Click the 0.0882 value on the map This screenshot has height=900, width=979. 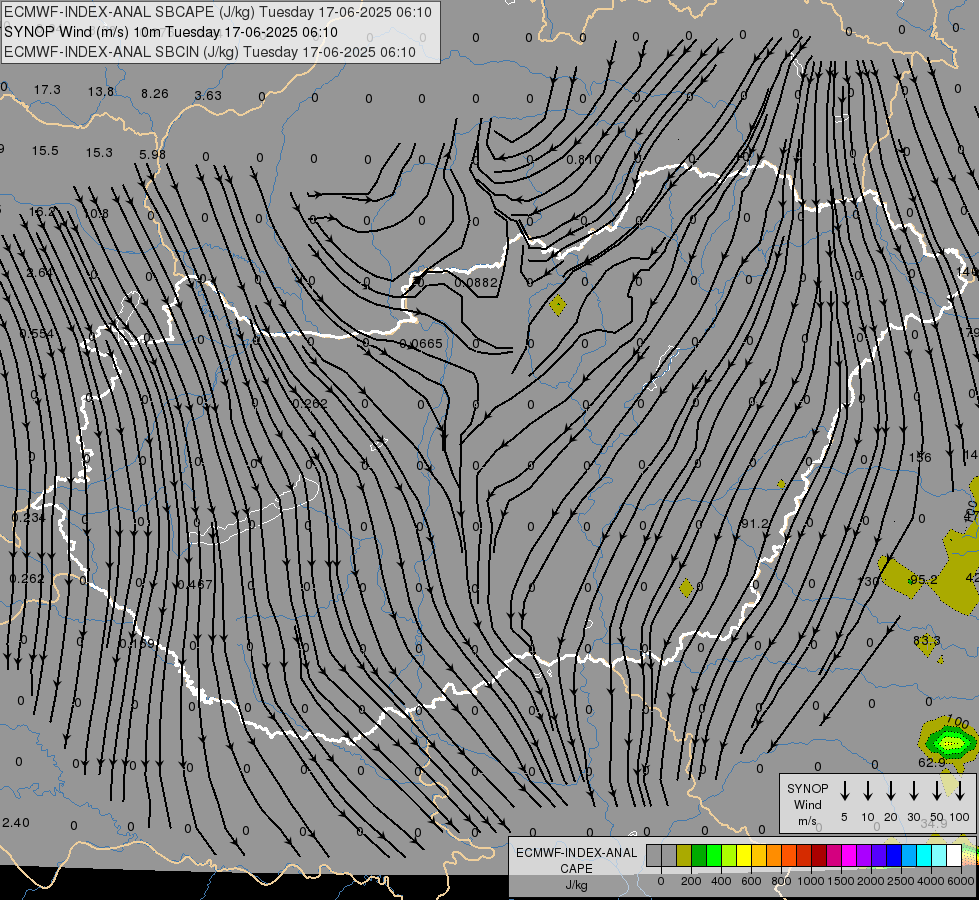(476, 283)
